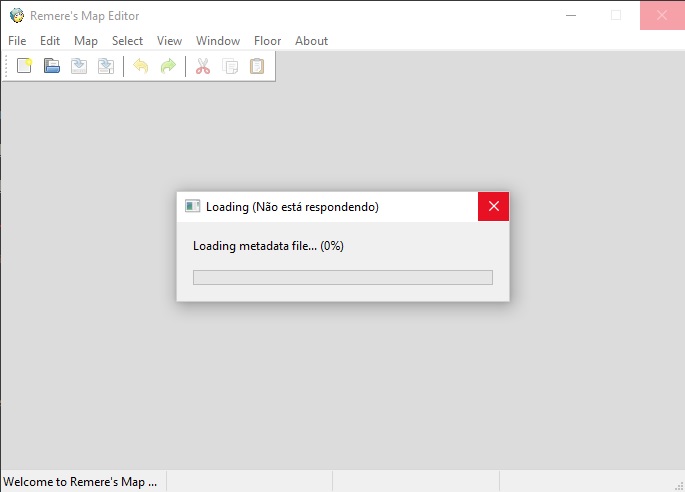Expand the Map menu

(86, 41)
